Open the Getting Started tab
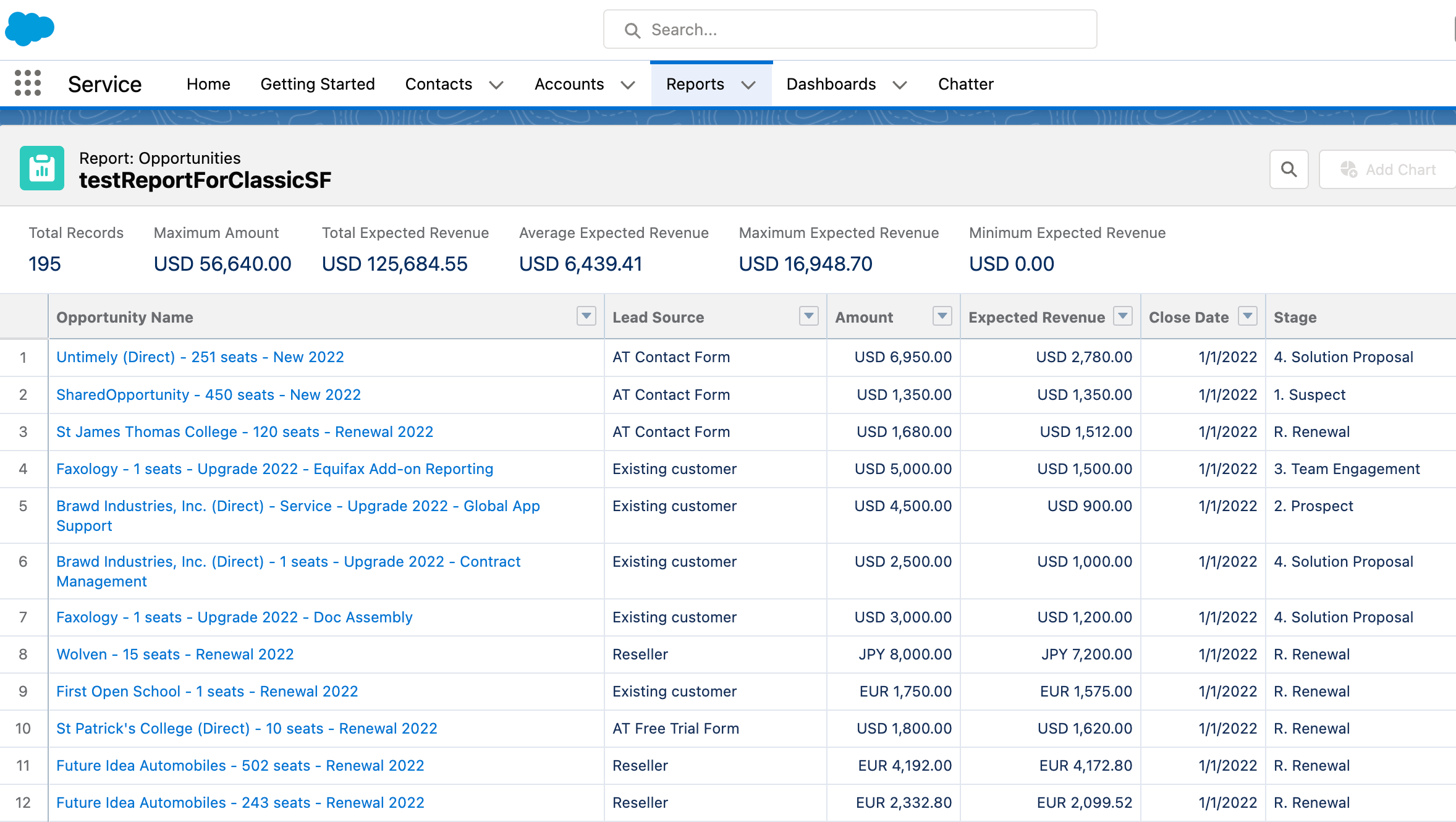The image size is (1456, 822). 318,84
